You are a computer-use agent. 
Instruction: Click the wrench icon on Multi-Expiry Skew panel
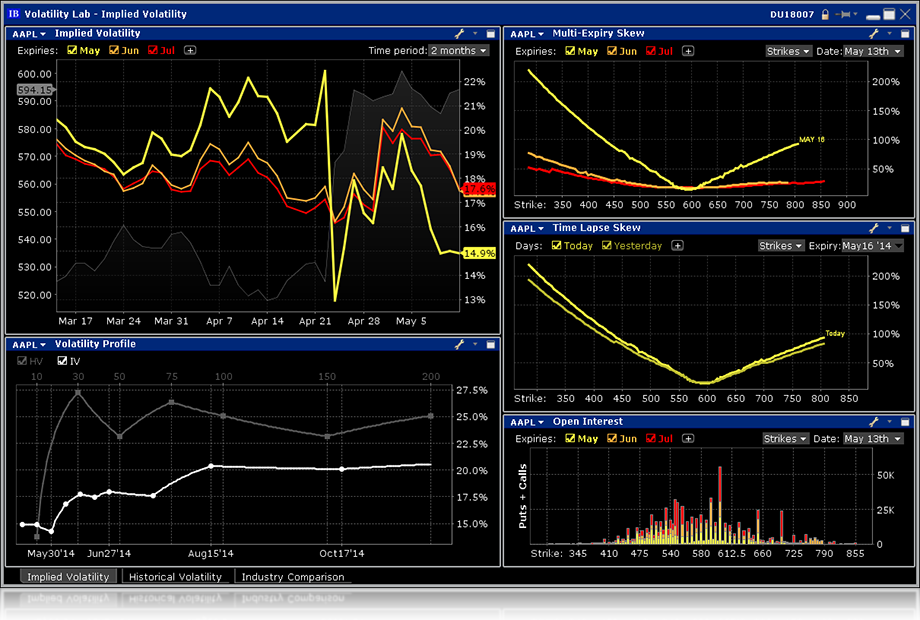pos(872,33)
